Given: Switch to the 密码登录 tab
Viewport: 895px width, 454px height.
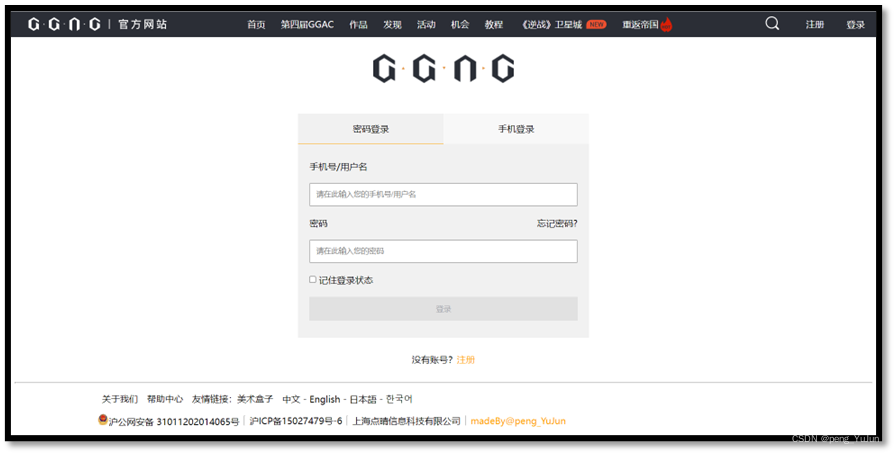Looking at the screenshot, I should pos(370,129).
